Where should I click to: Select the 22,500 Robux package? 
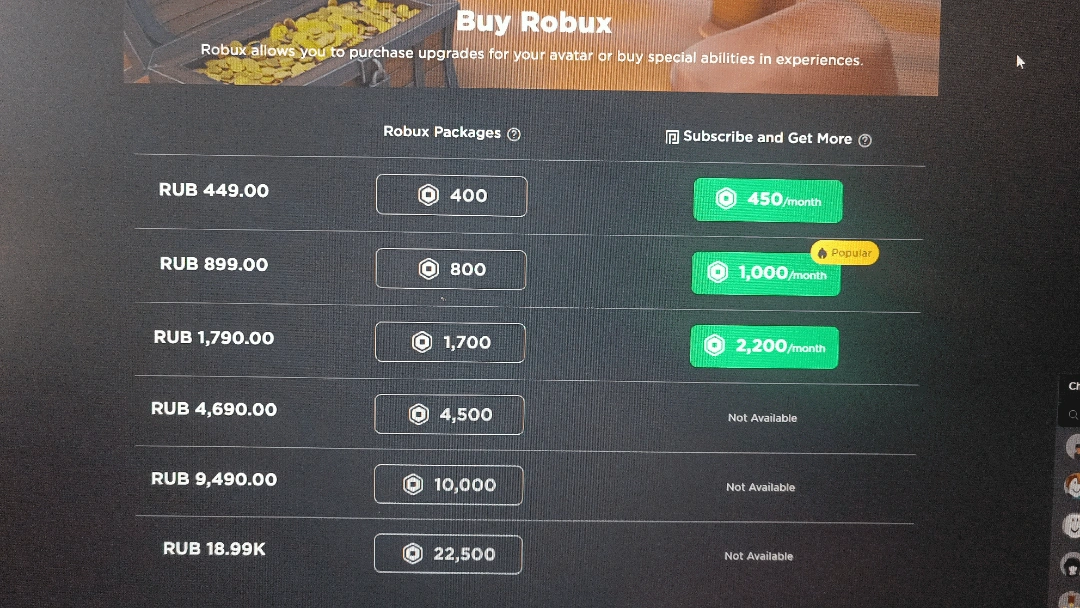tap(448, 554)
